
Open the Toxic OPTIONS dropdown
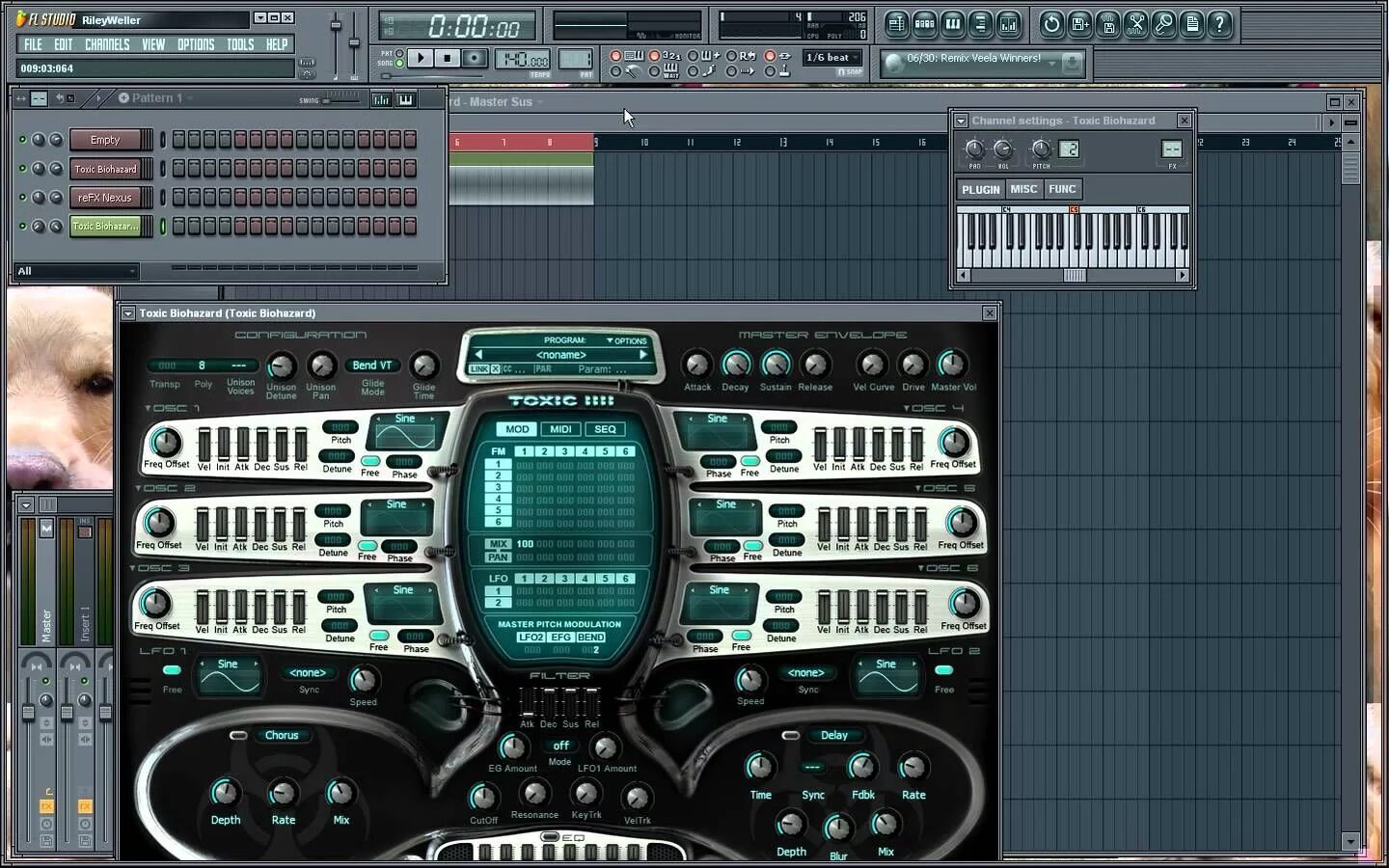tap(627, 340)
